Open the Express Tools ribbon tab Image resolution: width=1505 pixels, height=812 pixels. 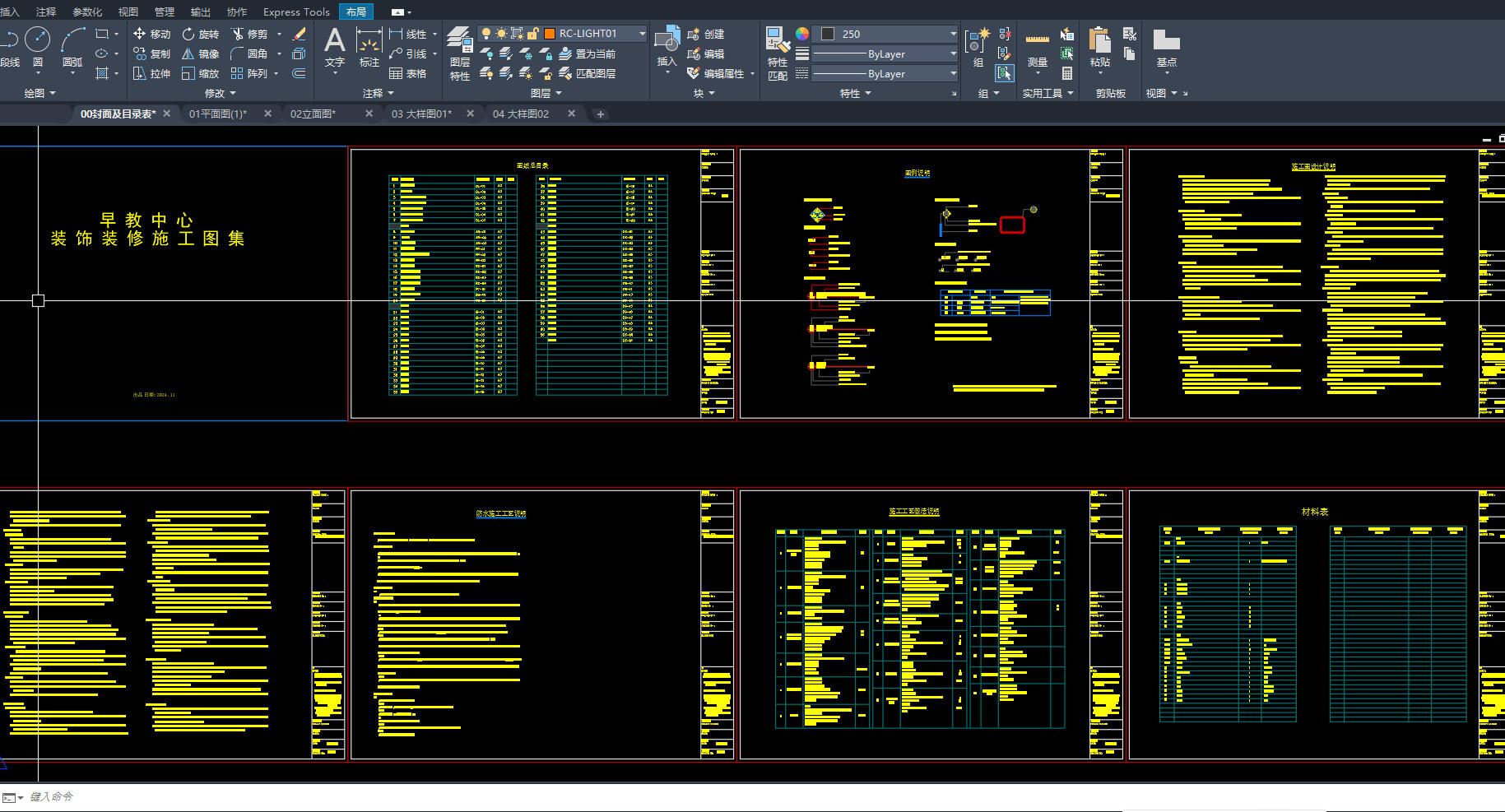pos(296,12)
